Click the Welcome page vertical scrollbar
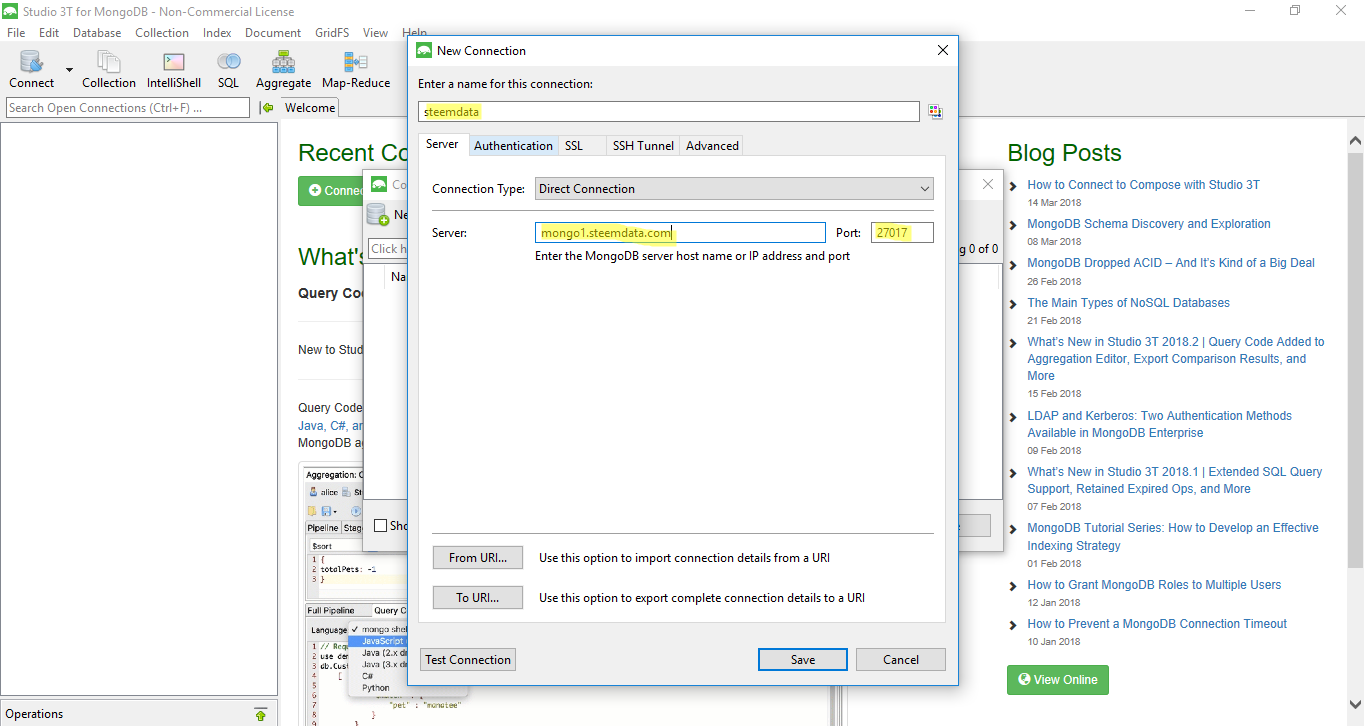1365x726 pixels. (x=1355, y=360)
